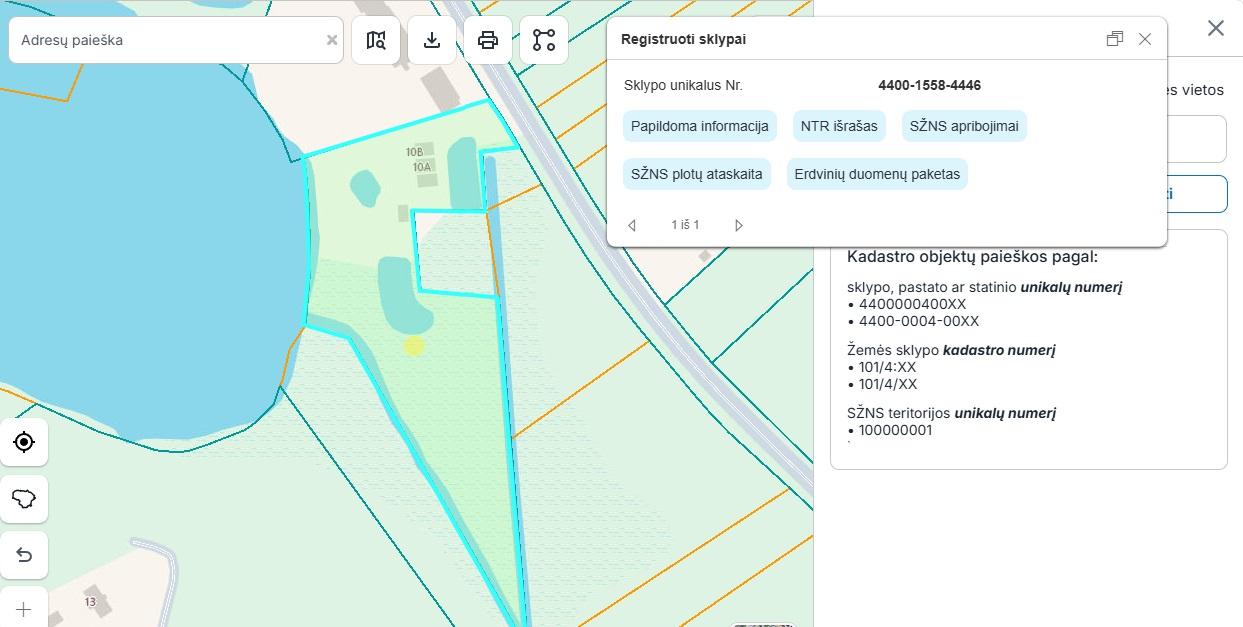Click building label 10A on map
1243x627 pixels.
[422, 168]
